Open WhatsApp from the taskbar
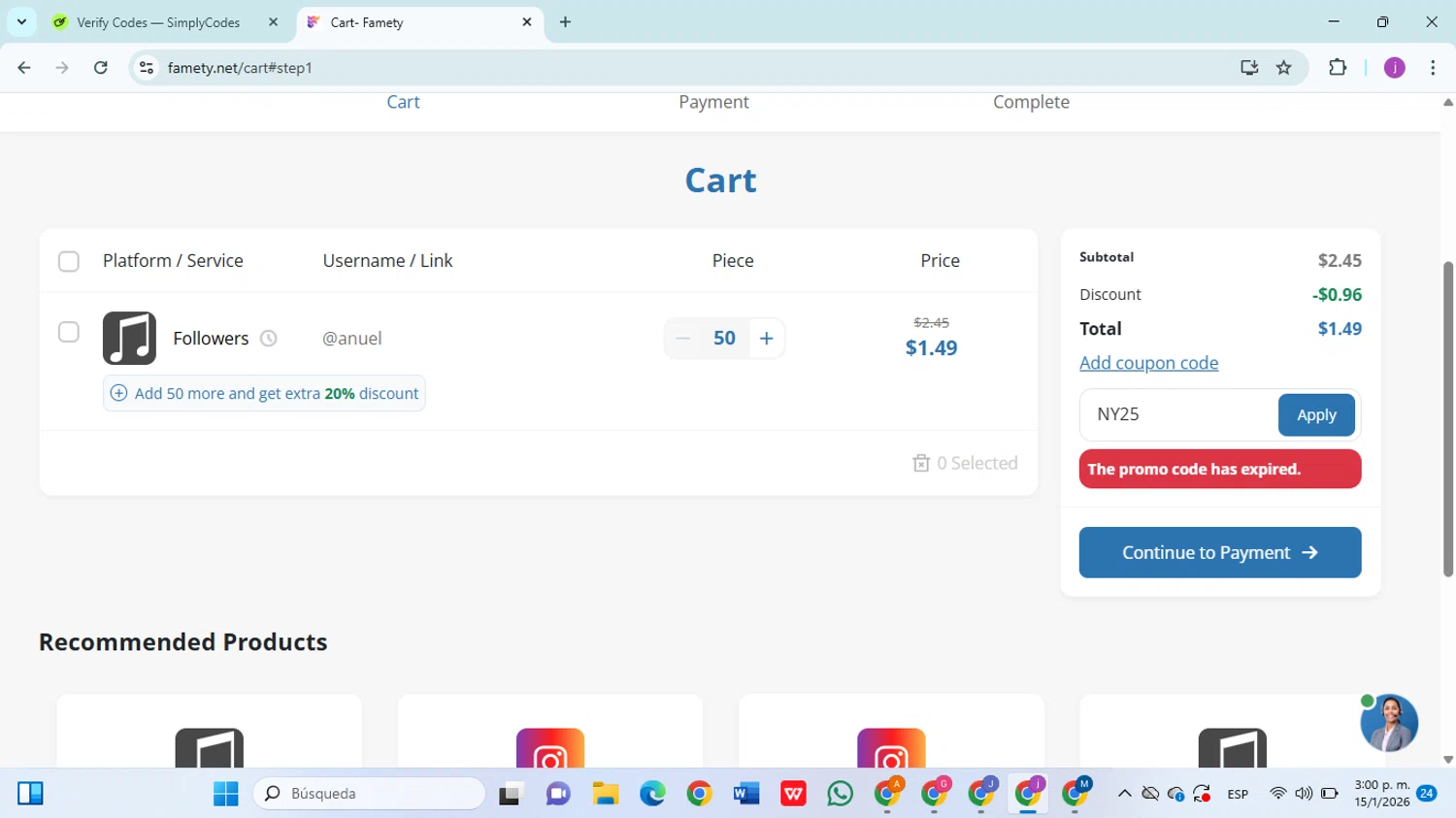Screen dimensions: 1456x818 (x=841, y=794)
